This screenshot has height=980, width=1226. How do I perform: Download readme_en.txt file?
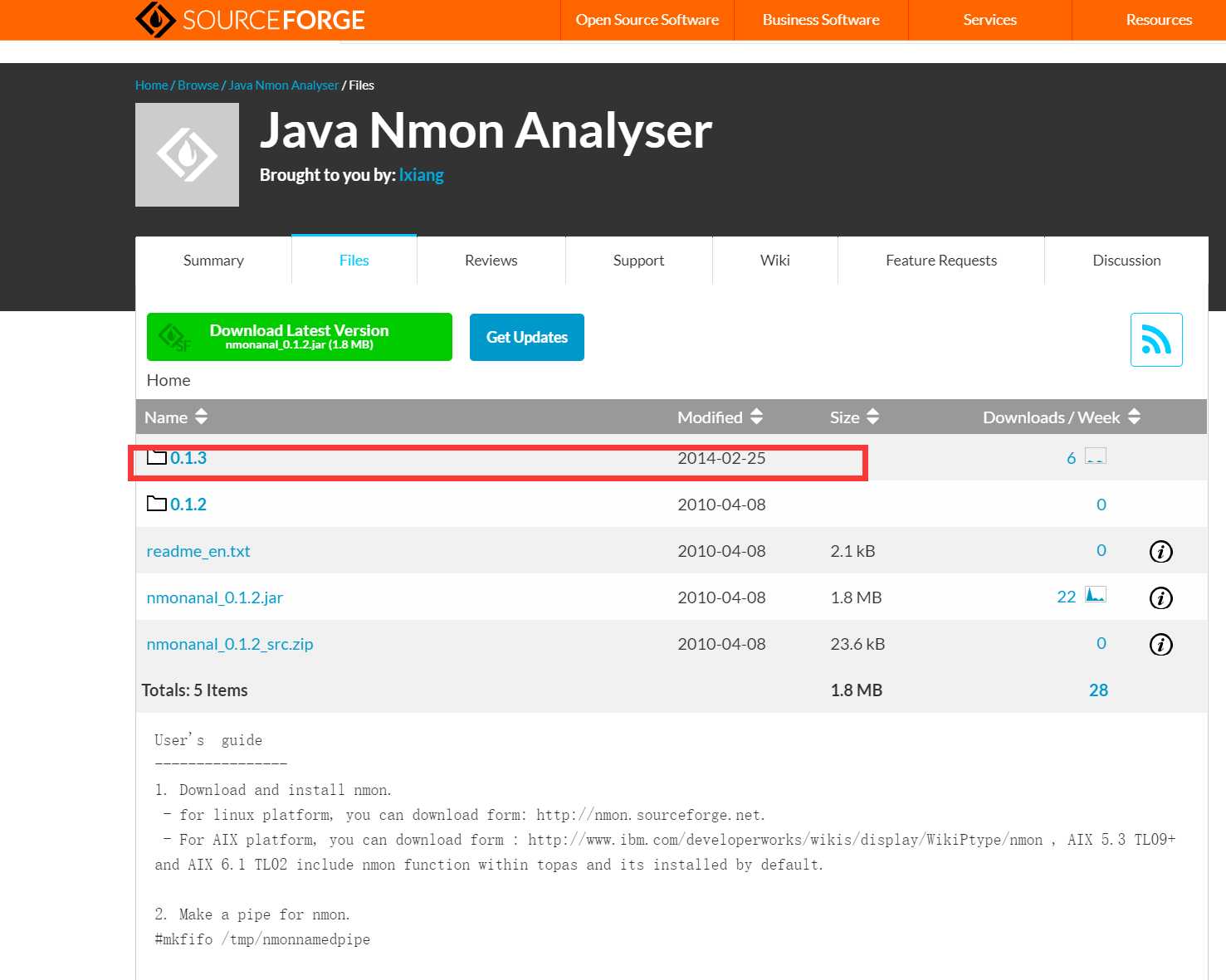point(198,551)
